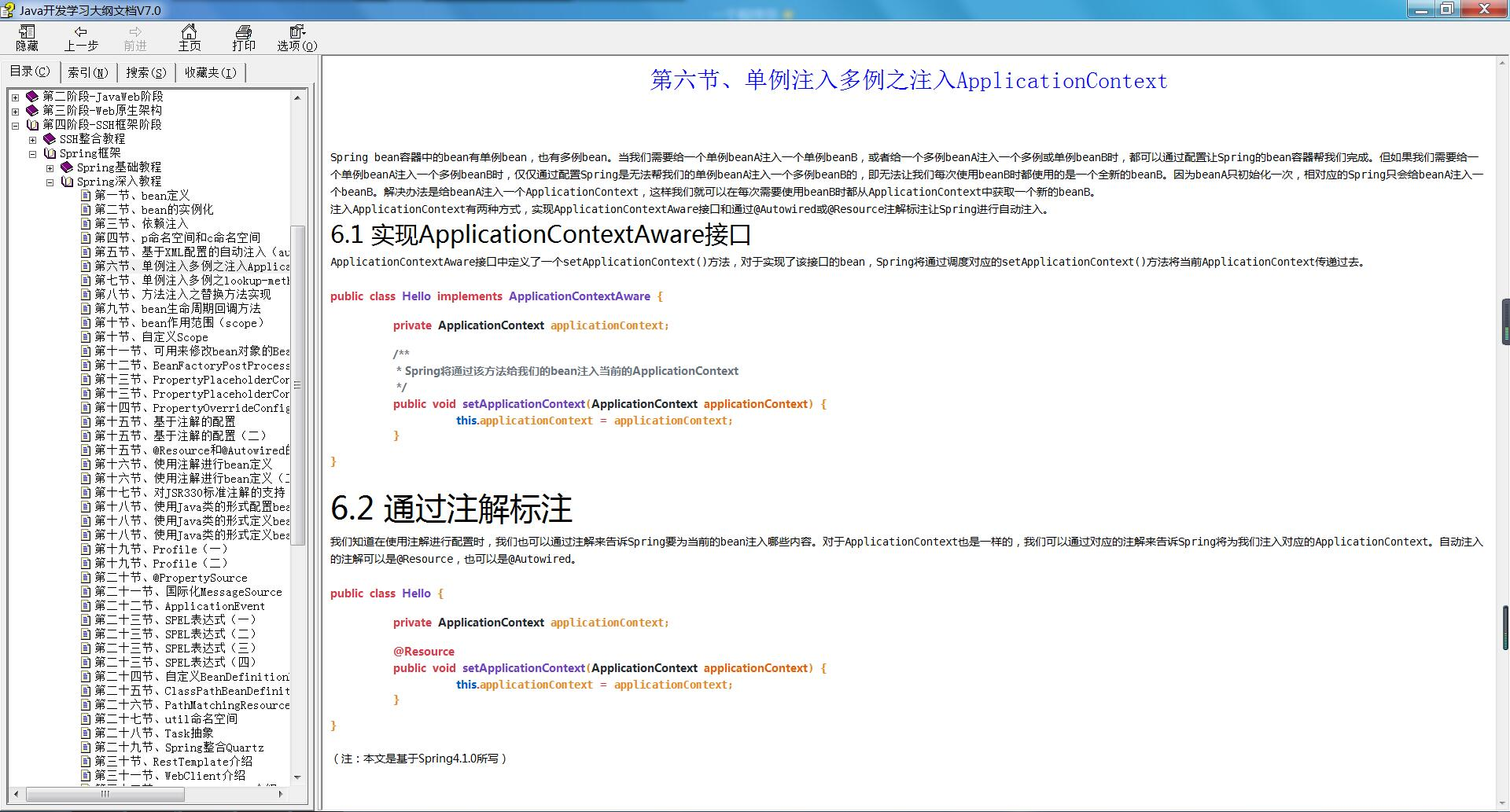Open topic 第十节、bean作用范围（scope）
1510x812 pixels.
[x=180, y=323]
